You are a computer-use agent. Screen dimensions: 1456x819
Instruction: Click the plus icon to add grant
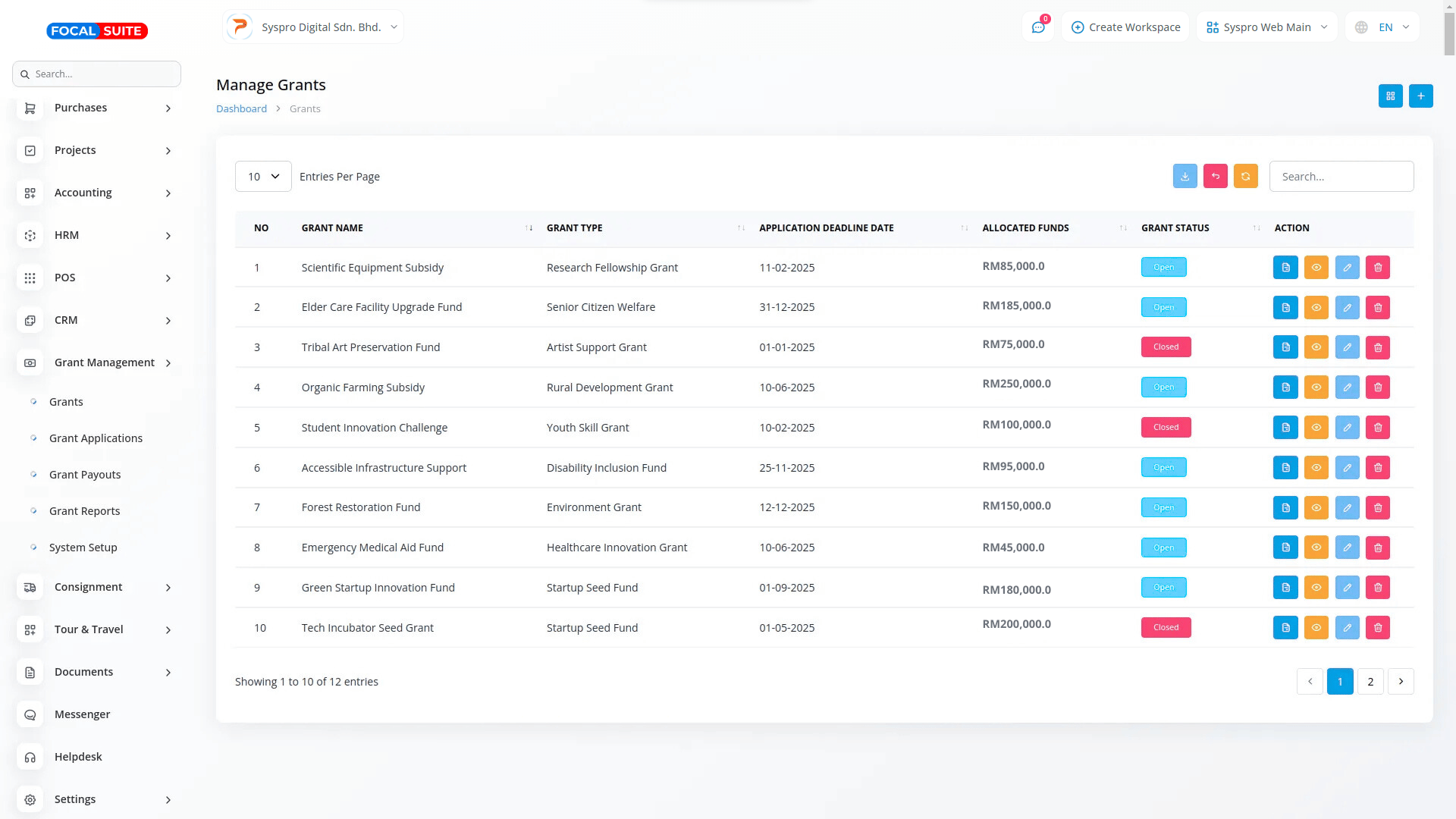pos(1420,96)
